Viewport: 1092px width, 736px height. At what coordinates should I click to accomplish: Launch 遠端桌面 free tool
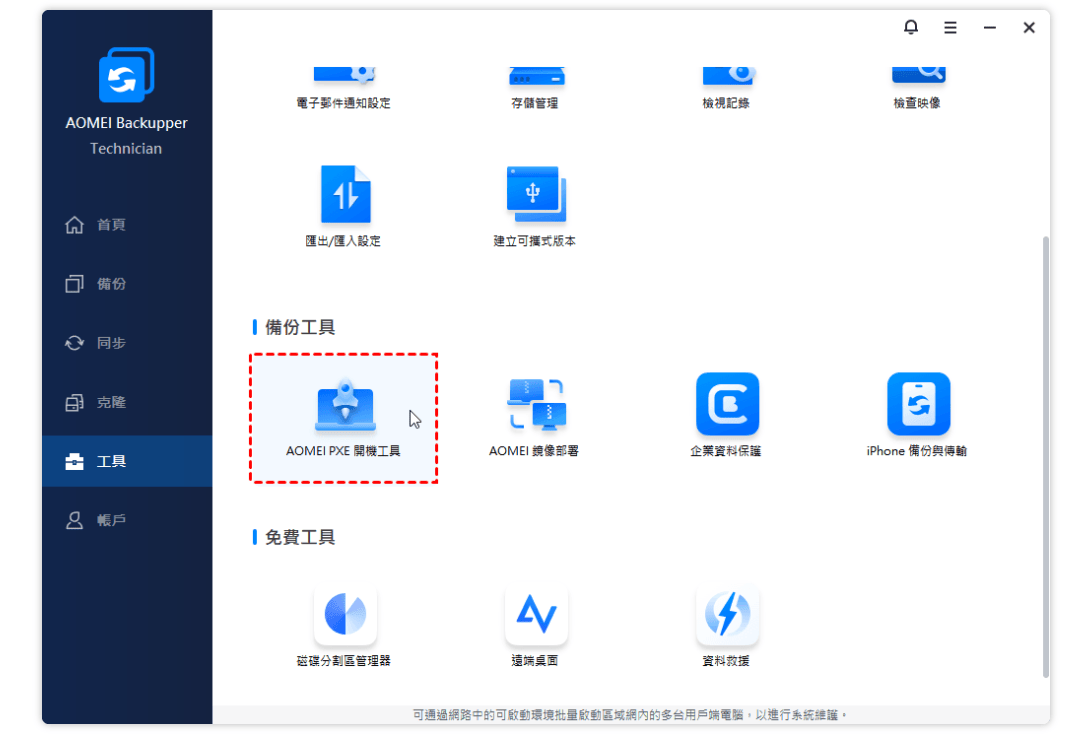[536, 615]
